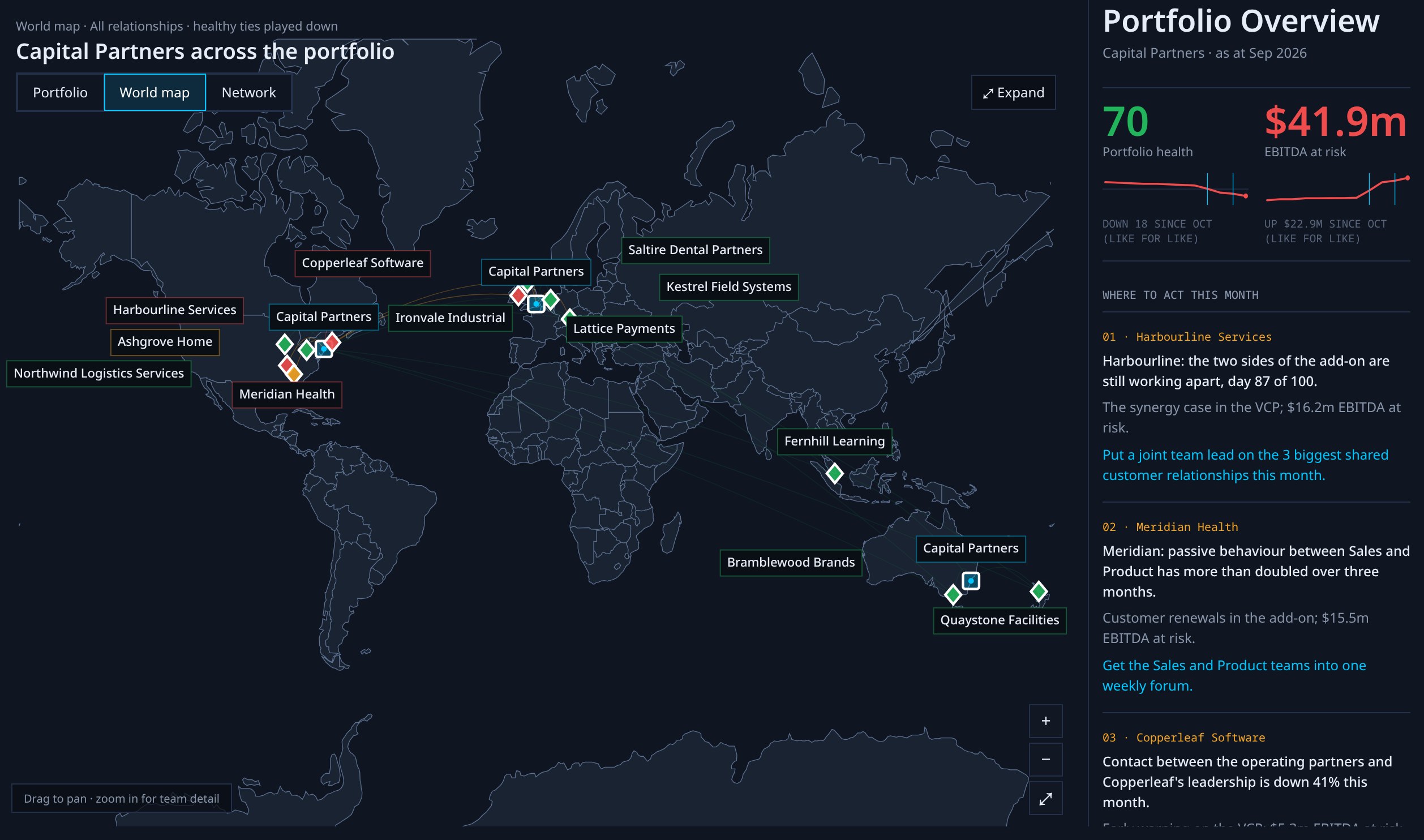Image resolution: width=1424 pixels, height=840 pixels.
Task: Open the 02 Meridian Health action heading
Action: pos(1170,527)
